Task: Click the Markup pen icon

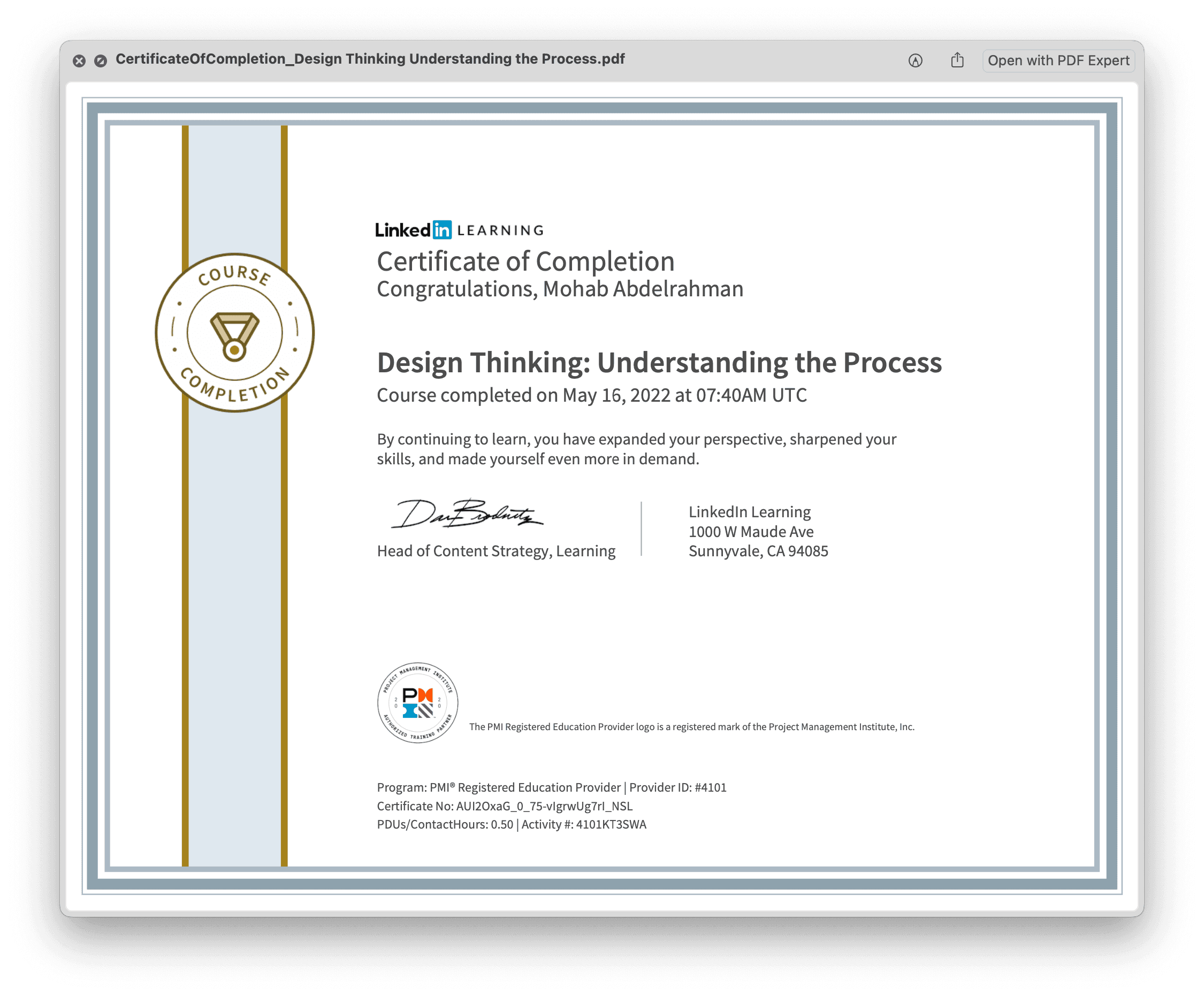Action: [915, 60]
